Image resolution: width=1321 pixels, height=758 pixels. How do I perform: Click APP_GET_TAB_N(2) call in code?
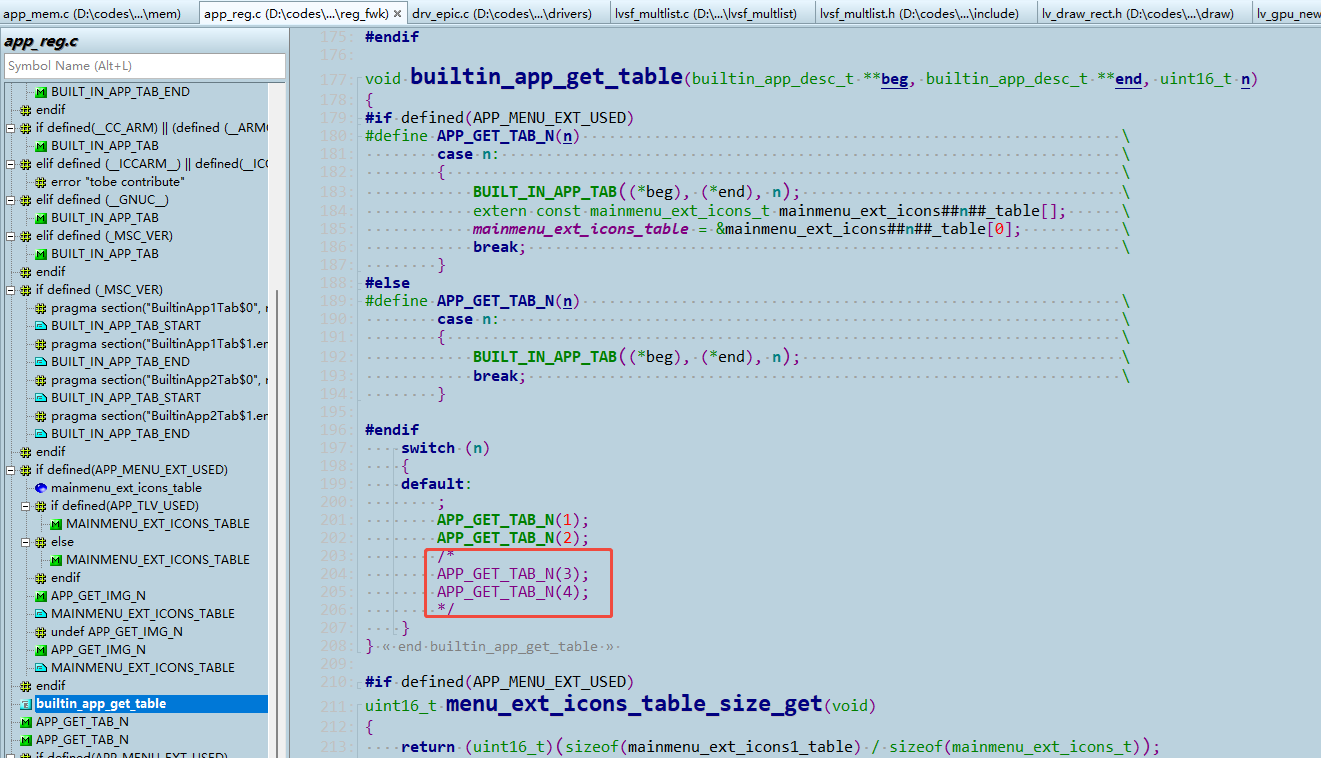click(x=513, y=538)
